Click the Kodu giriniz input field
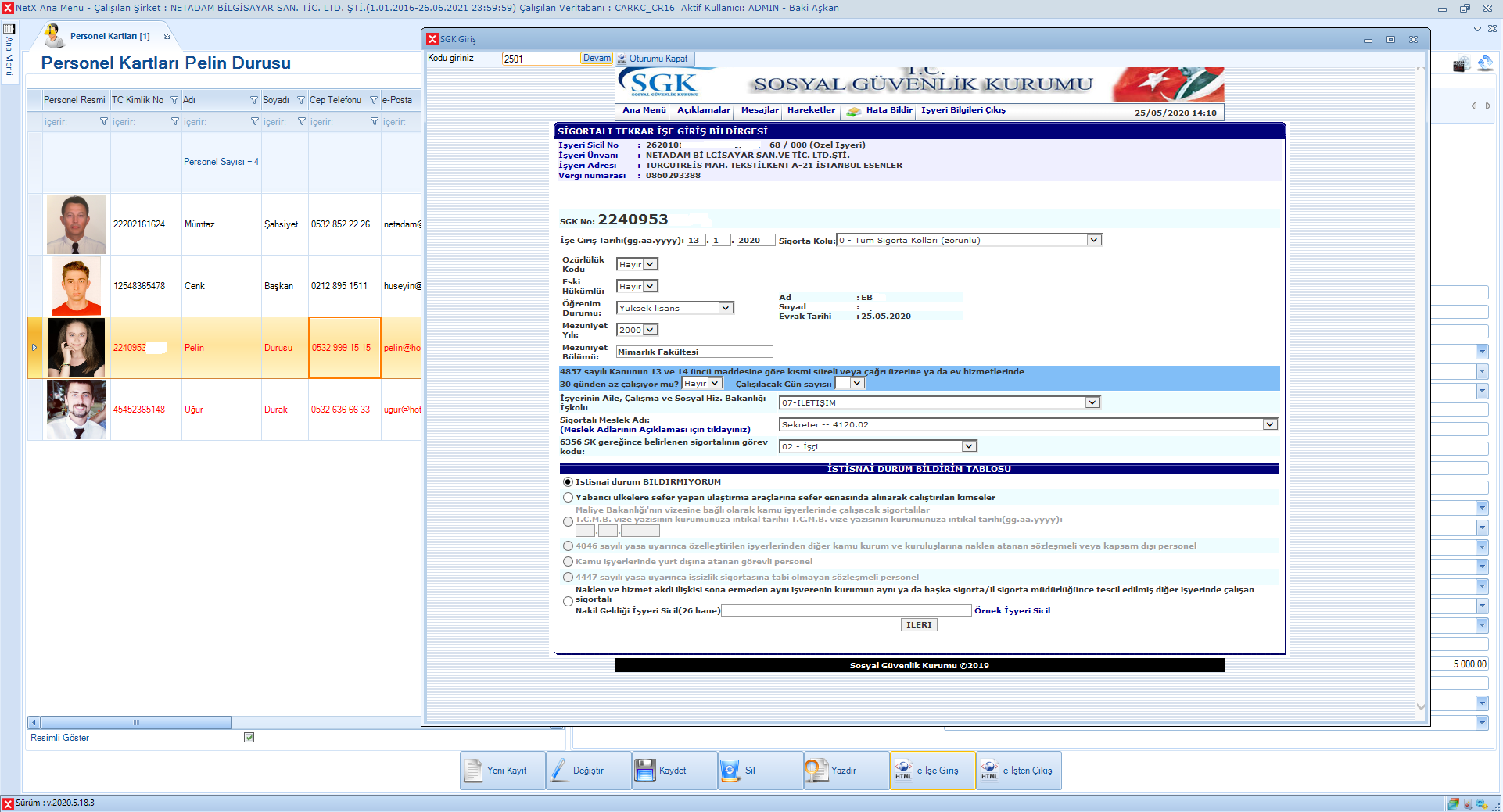 pyautogui.click(x=540, y=59)
